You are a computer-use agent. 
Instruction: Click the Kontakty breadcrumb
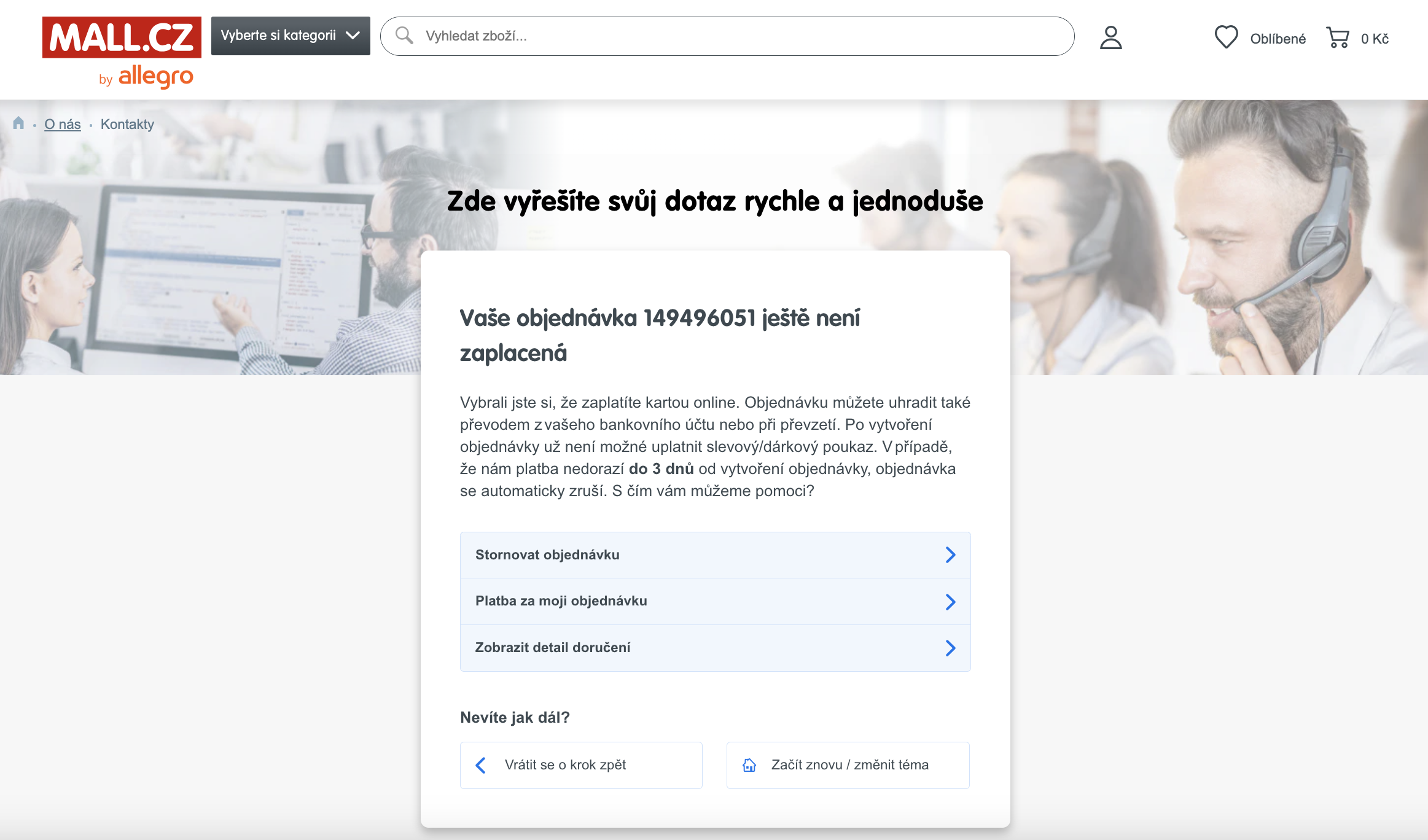click(127, 124)
